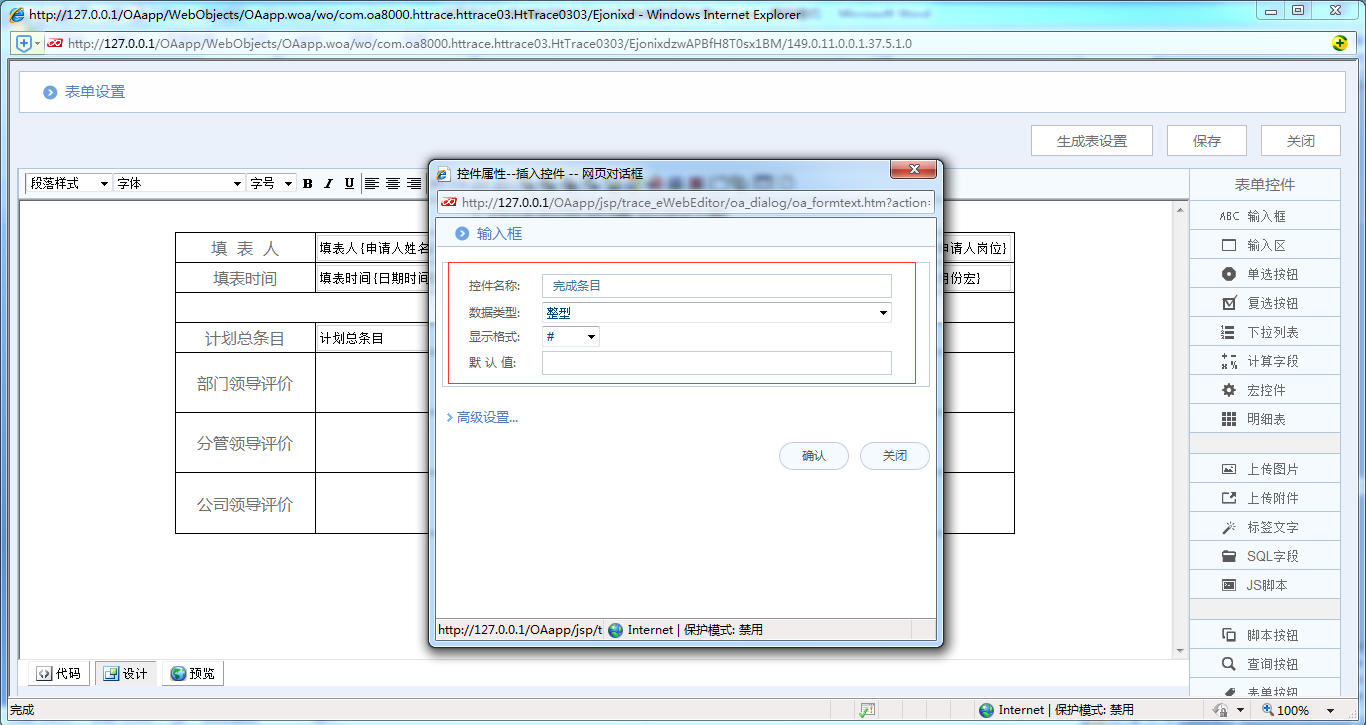
Task: Insert a 计算字段 calculated field control
Action: 1264,360
